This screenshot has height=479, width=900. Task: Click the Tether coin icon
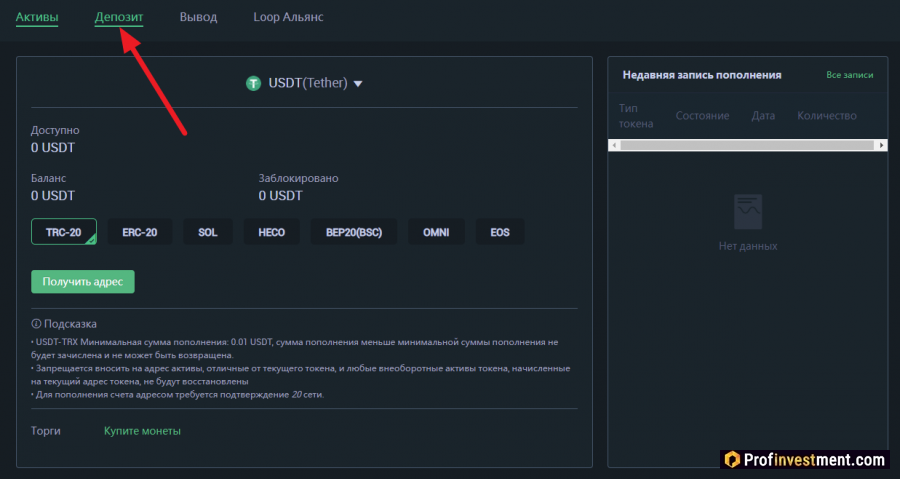[x=253, y=84]
